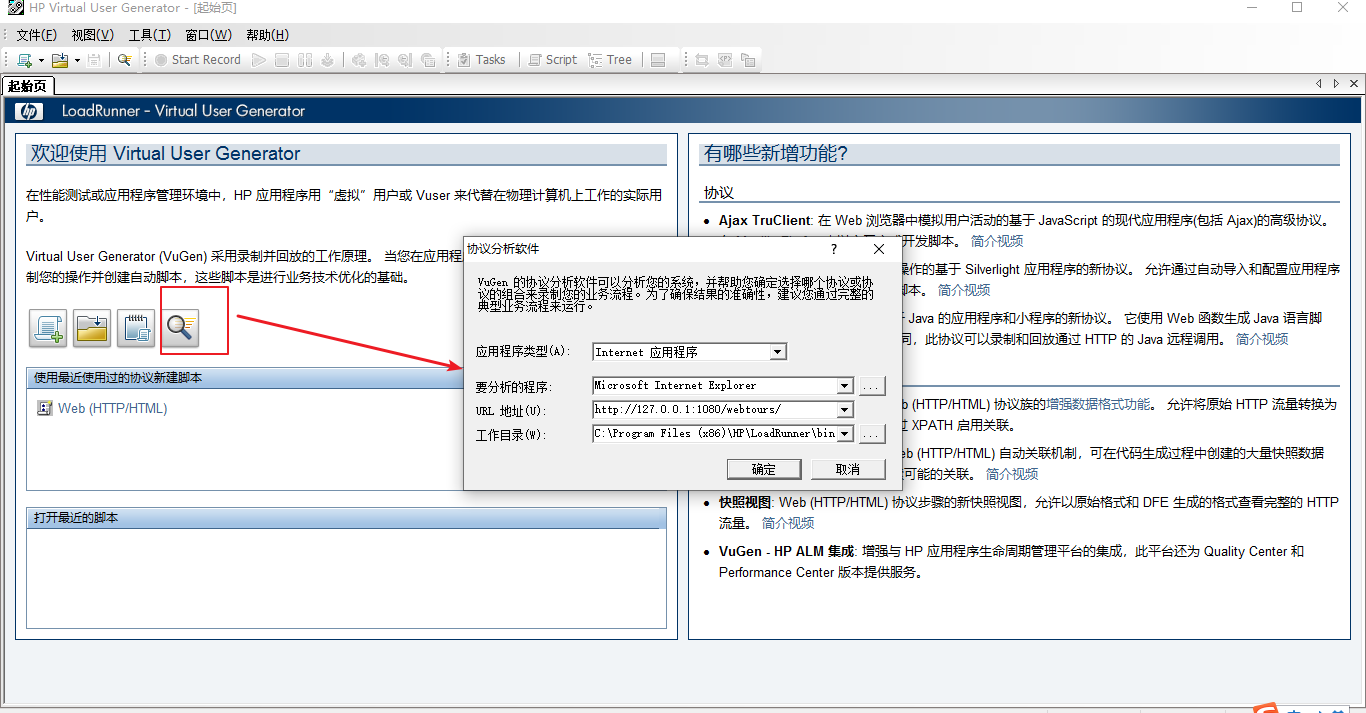Click the Web (HTTP/HTML) recent protocol link
Image resolution: width=1366 pixels, height=713 pixels.
[x=113, y=408]
